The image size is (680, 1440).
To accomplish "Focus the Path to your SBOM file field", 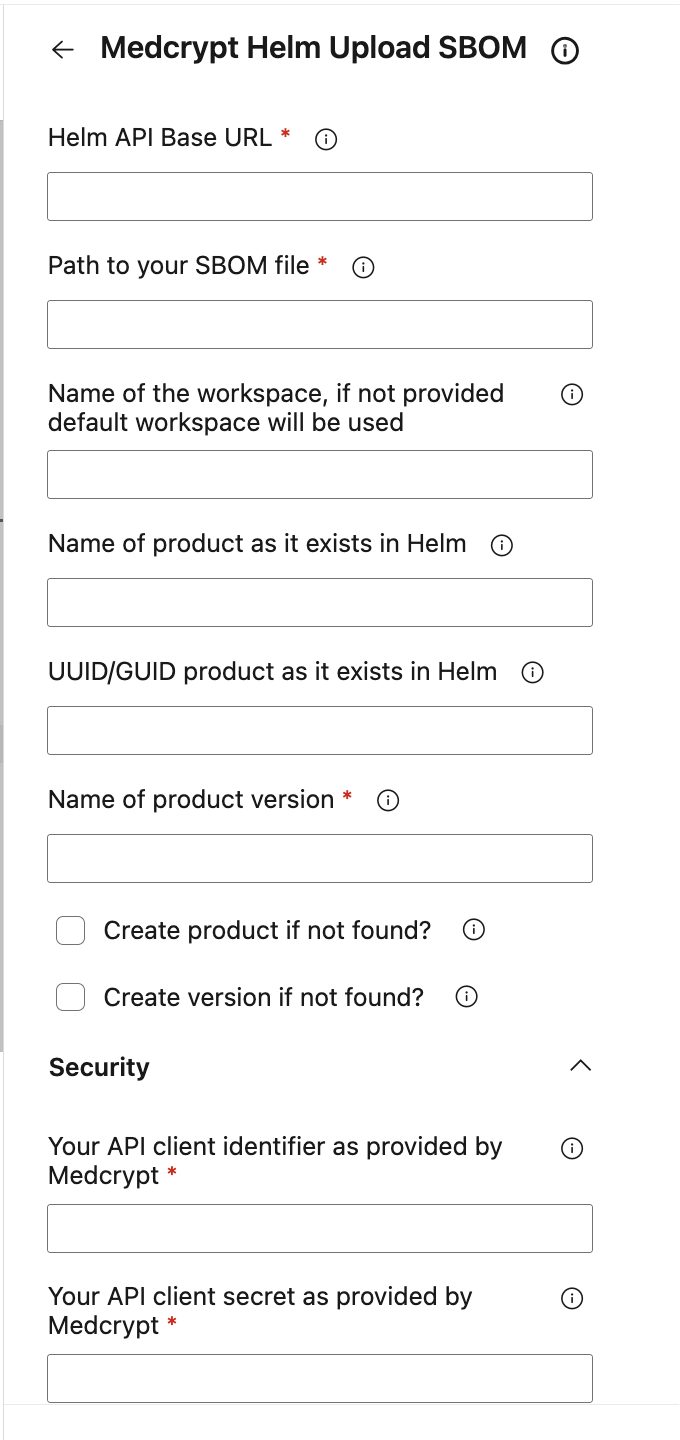I will (319, 324).
